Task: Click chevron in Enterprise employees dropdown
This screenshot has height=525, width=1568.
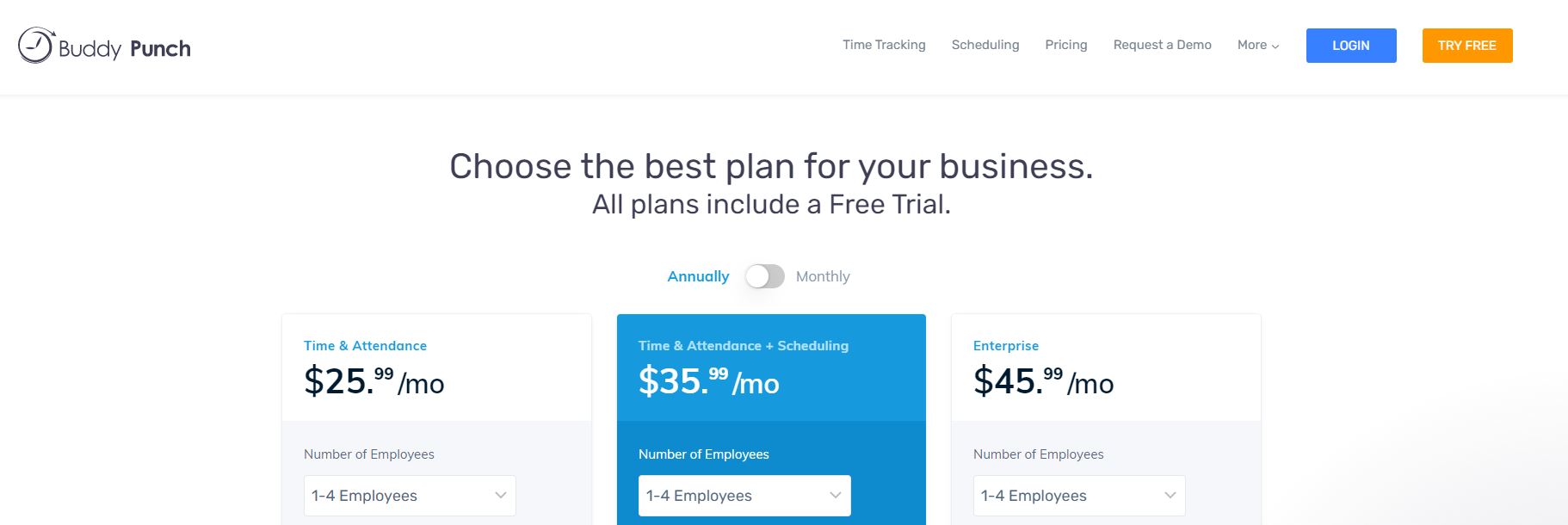Action: [1170, 496]
